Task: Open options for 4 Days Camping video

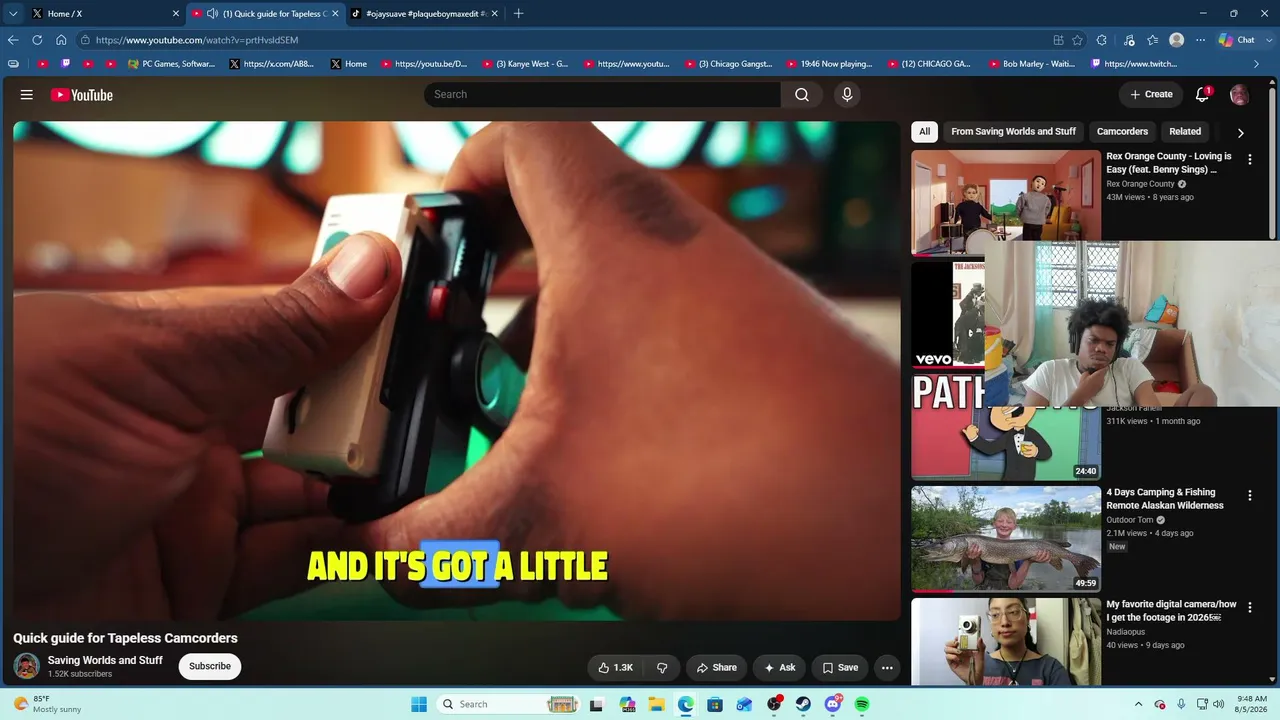Action: coord(1249,495)
